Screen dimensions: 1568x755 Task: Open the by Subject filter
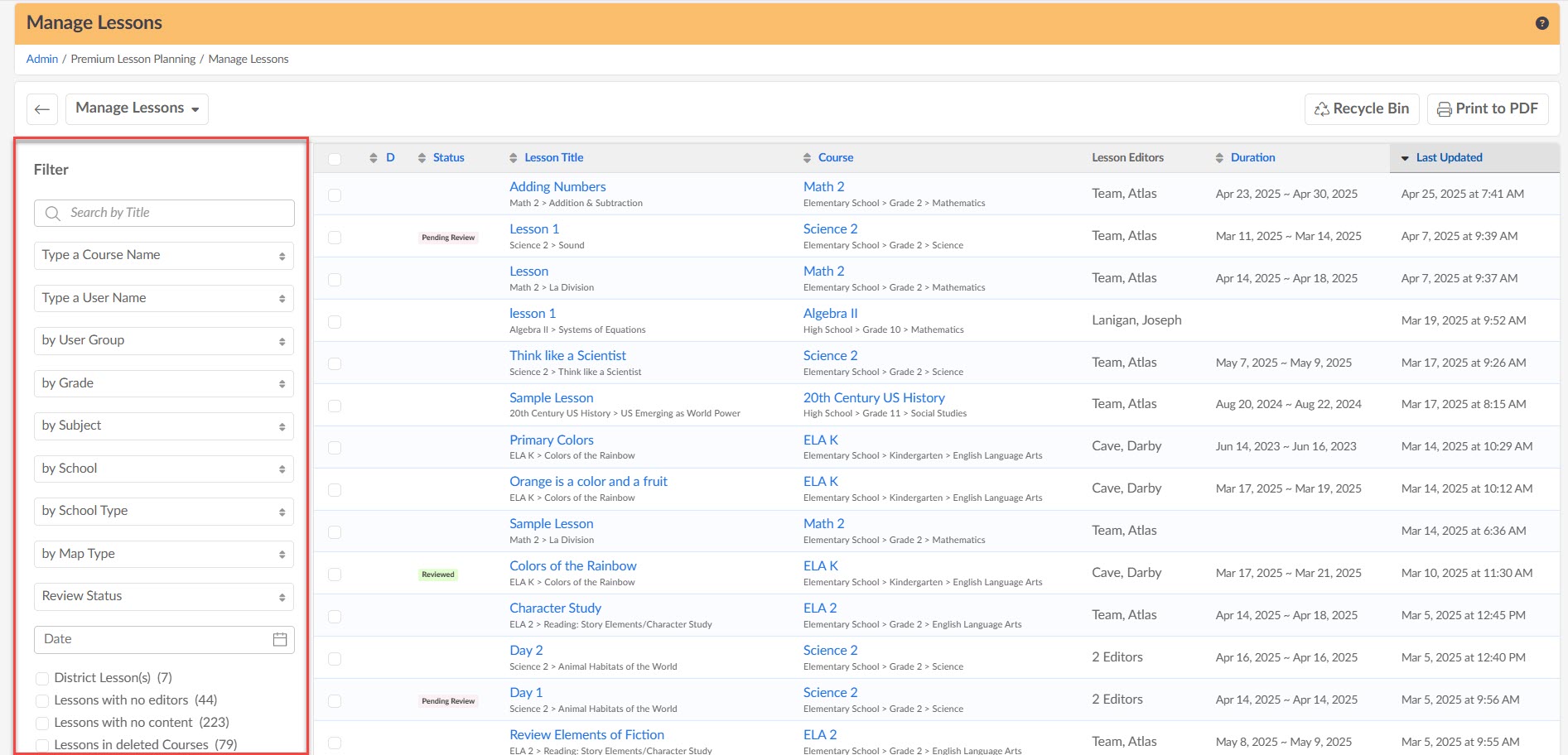pos(164,426)
